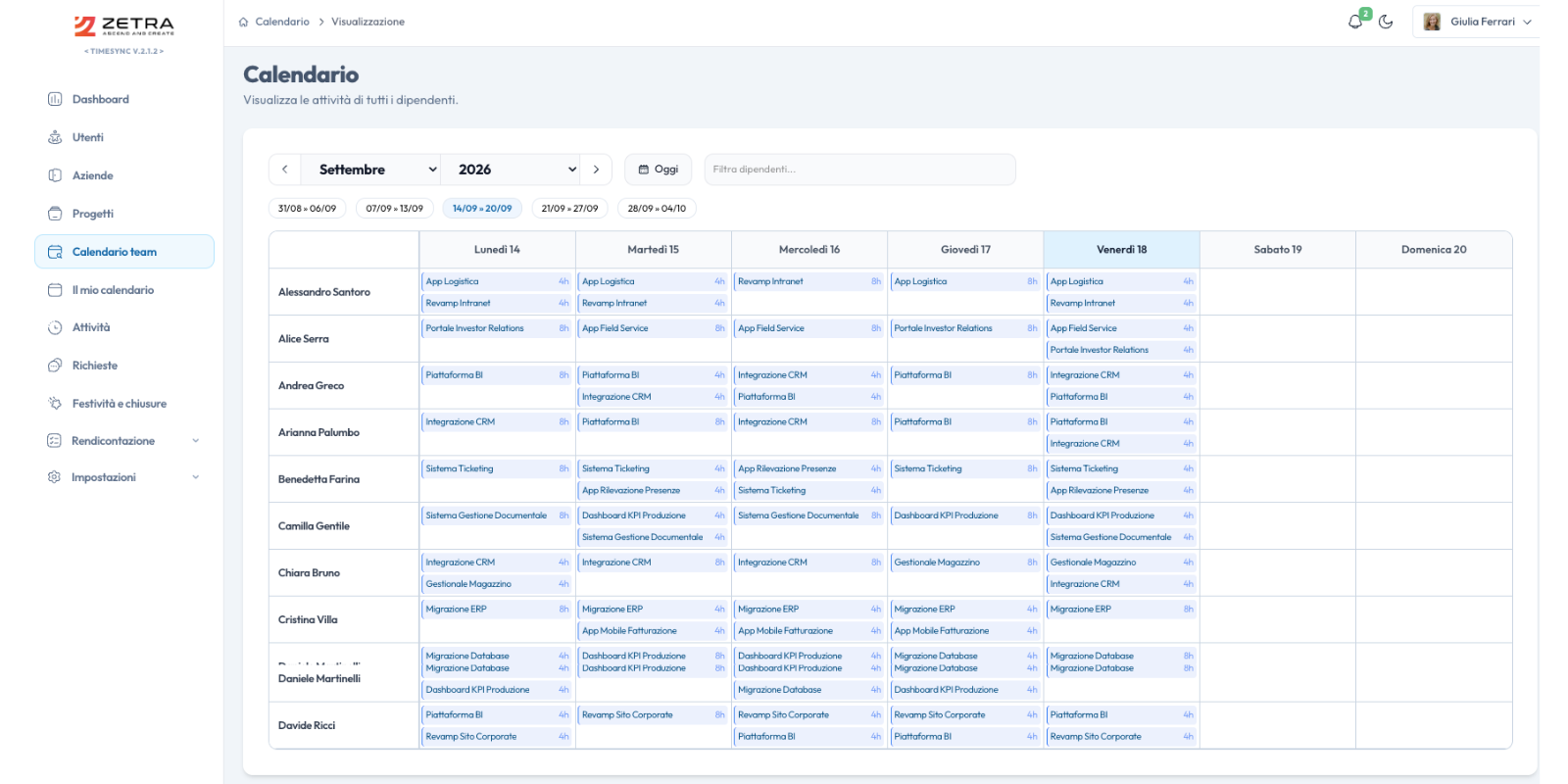The image size is (1568, 784).
Task: Open the 2026 year dropdown
Action: tap(511, 170)
